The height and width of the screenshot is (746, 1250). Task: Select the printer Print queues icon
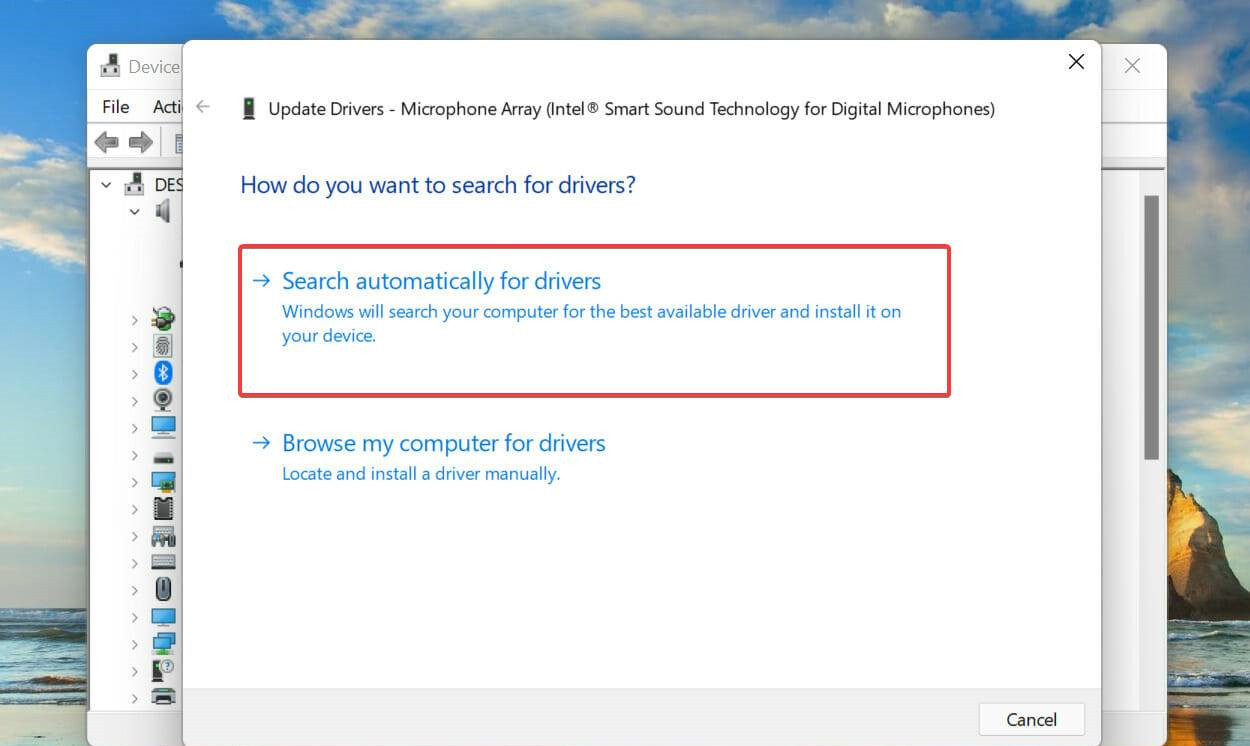tap(163, 697)
